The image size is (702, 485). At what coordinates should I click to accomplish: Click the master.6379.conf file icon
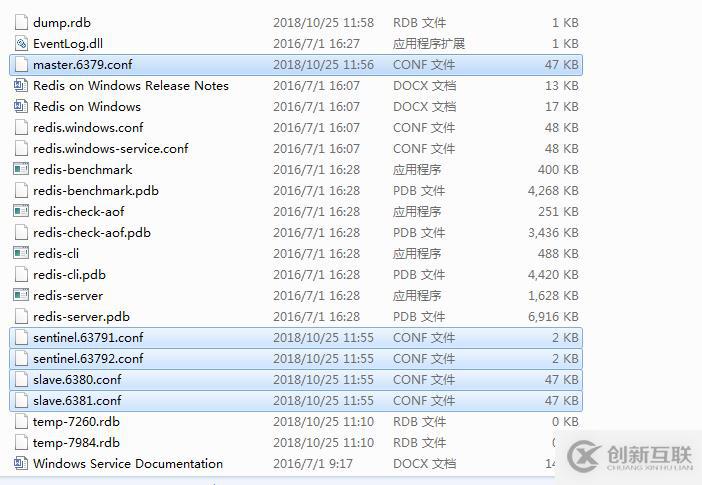21,64
